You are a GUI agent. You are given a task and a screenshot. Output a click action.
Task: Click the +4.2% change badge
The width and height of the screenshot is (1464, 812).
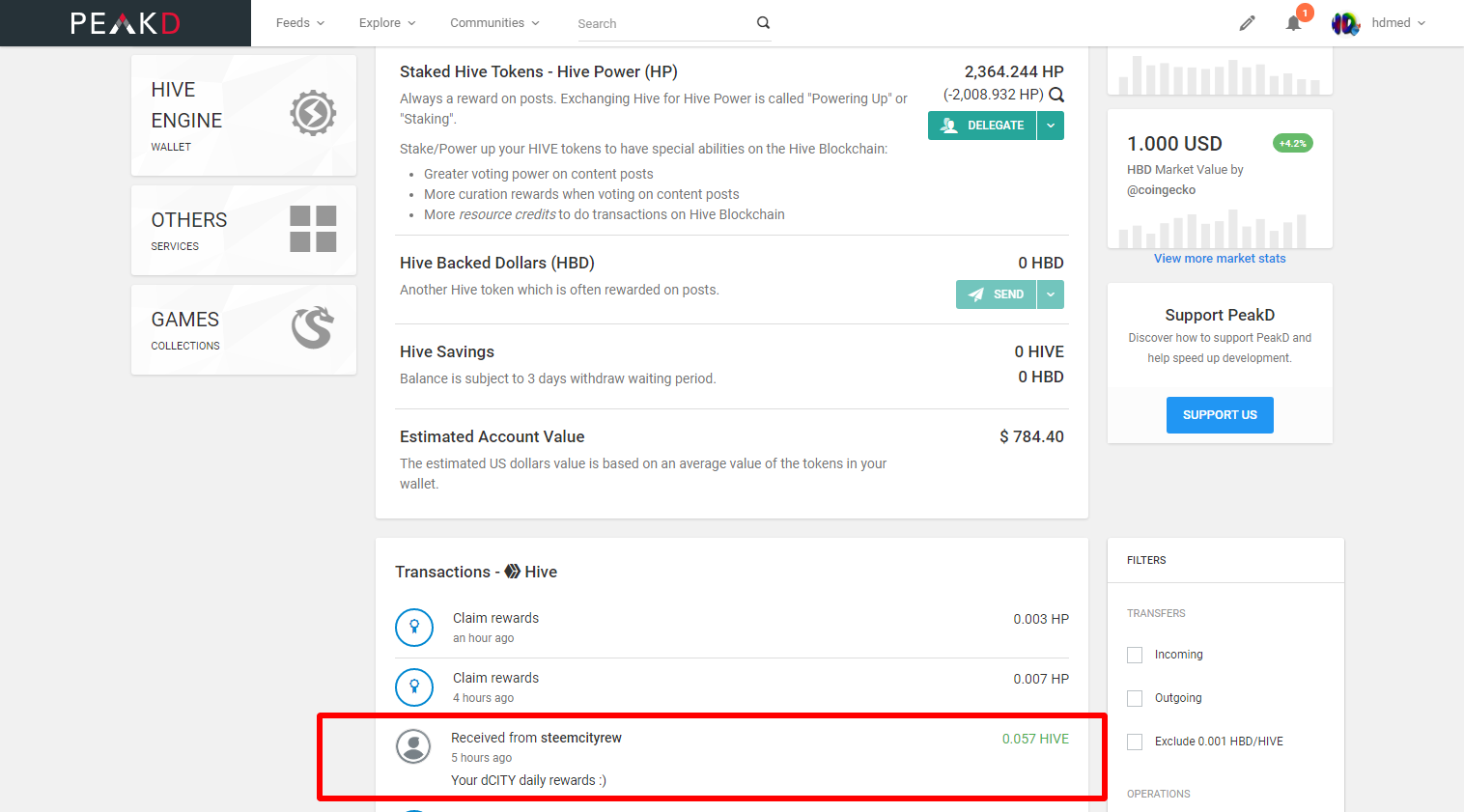point(1292,143)
